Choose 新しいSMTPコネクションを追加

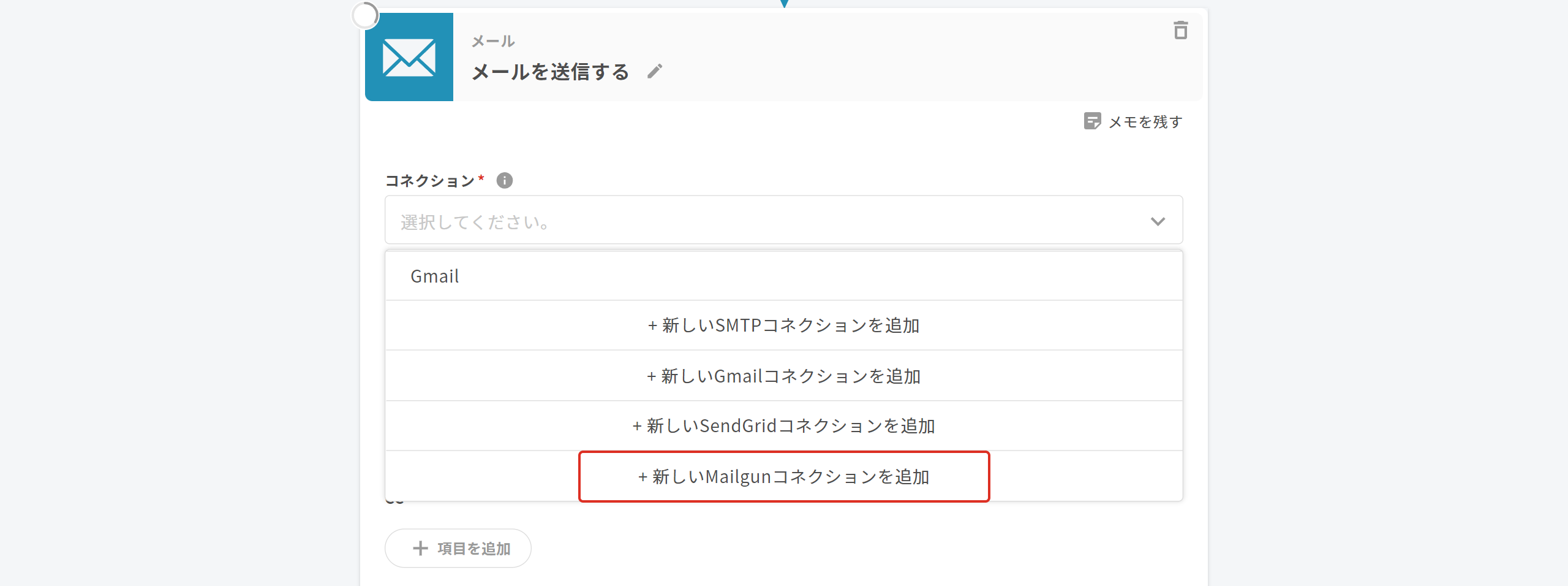[x=784, y=325]
